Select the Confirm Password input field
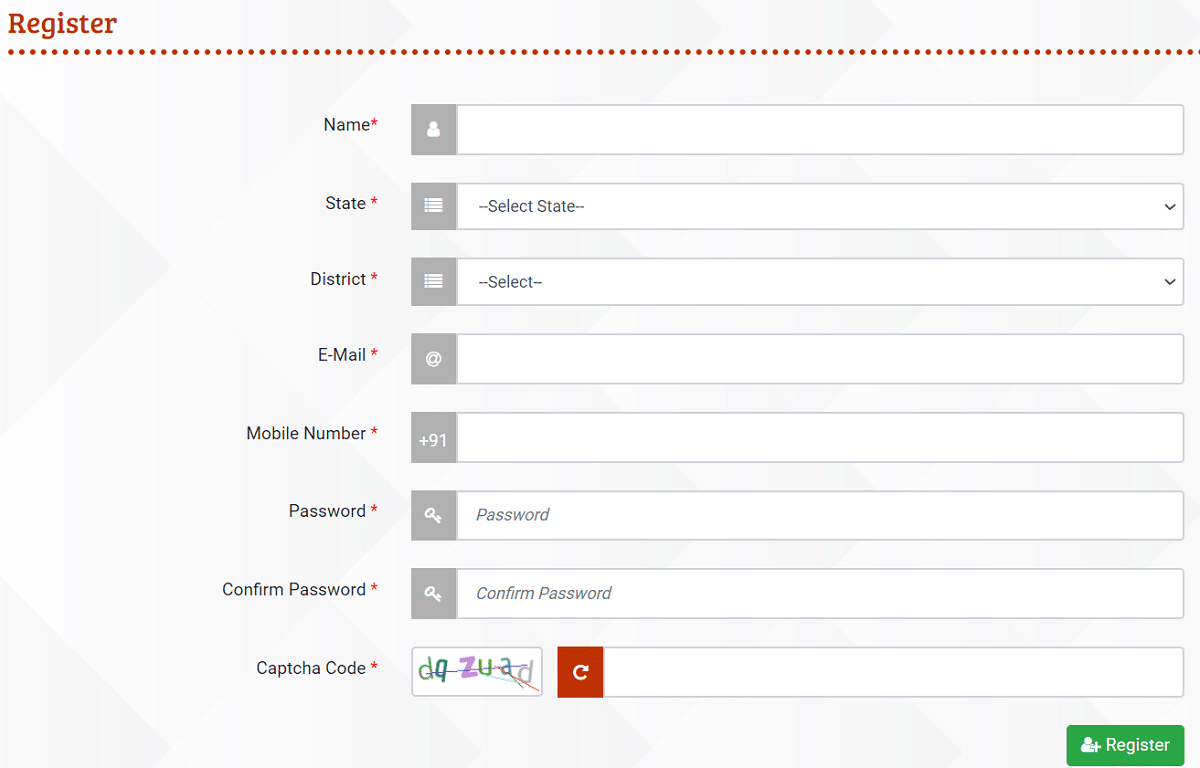This screenshot has height=768, width=1200. click(x=820, y=594)
